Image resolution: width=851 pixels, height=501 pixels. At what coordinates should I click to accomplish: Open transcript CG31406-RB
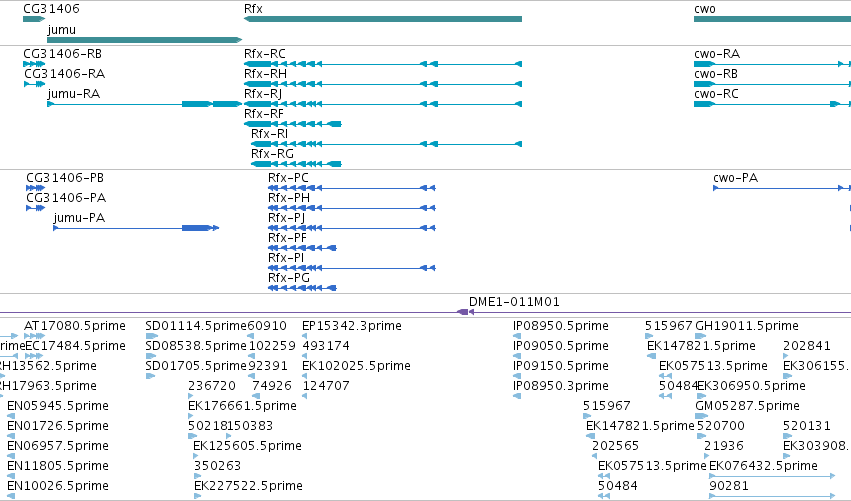[62, 54]
